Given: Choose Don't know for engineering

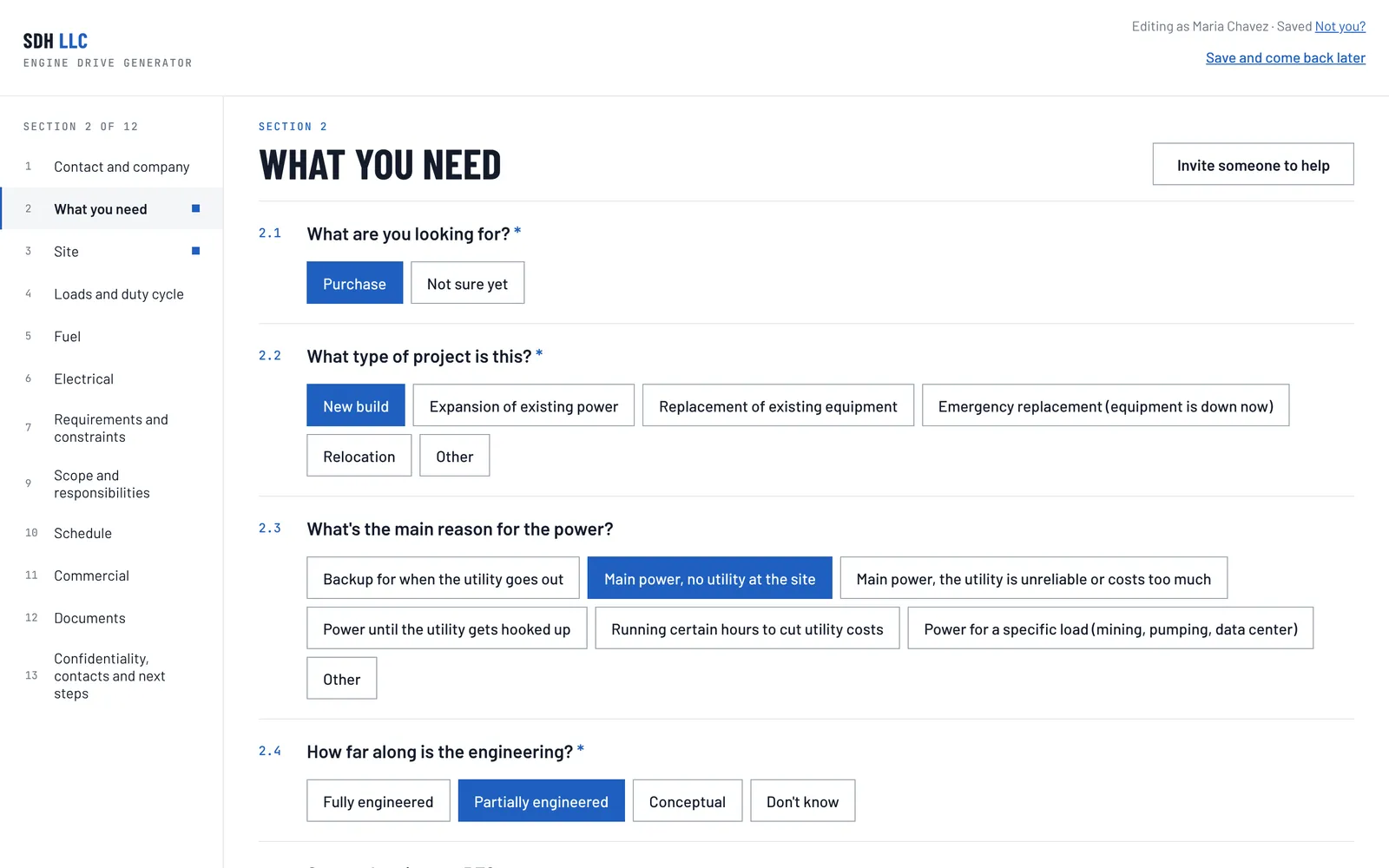Looking at the screenshot, I should [802, 801].
